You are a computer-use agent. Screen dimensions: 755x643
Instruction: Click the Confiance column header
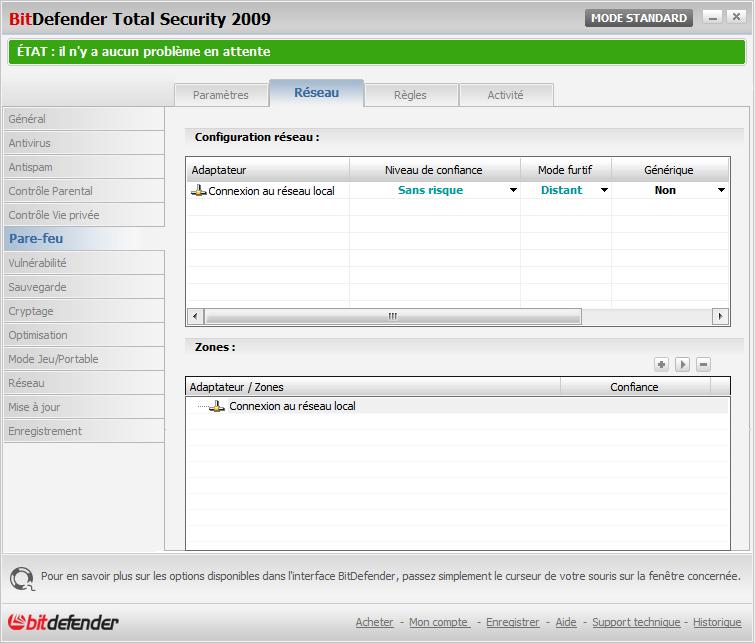(x=635, y=387)
